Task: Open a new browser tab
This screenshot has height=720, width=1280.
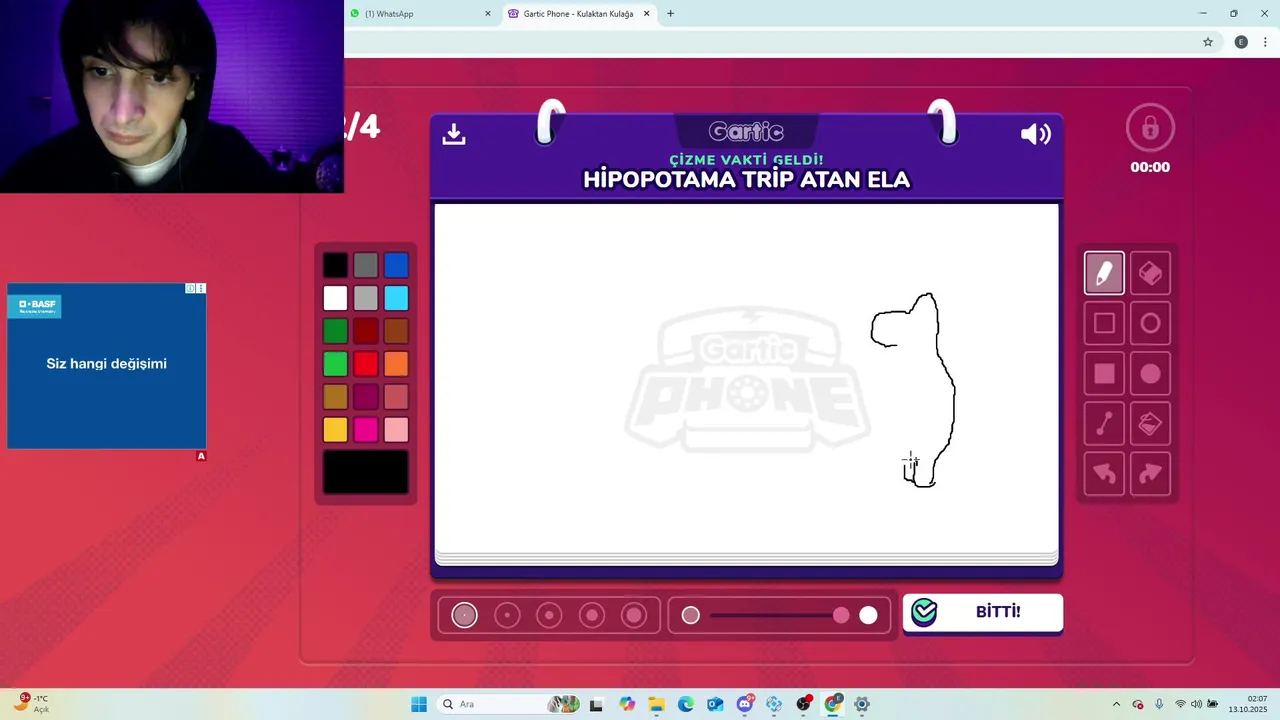Action: (670, 14)
